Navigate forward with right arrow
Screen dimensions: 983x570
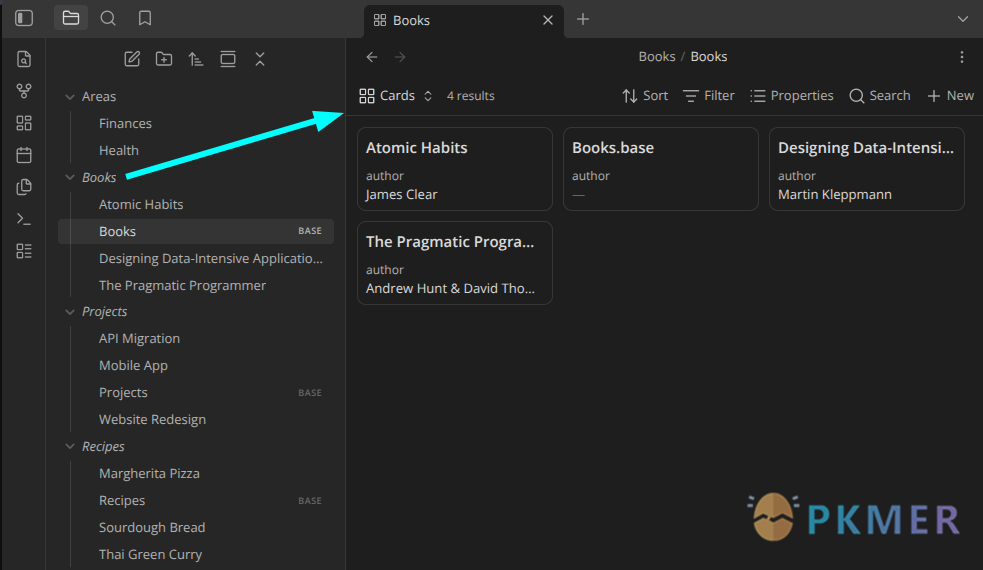(400, 57)
